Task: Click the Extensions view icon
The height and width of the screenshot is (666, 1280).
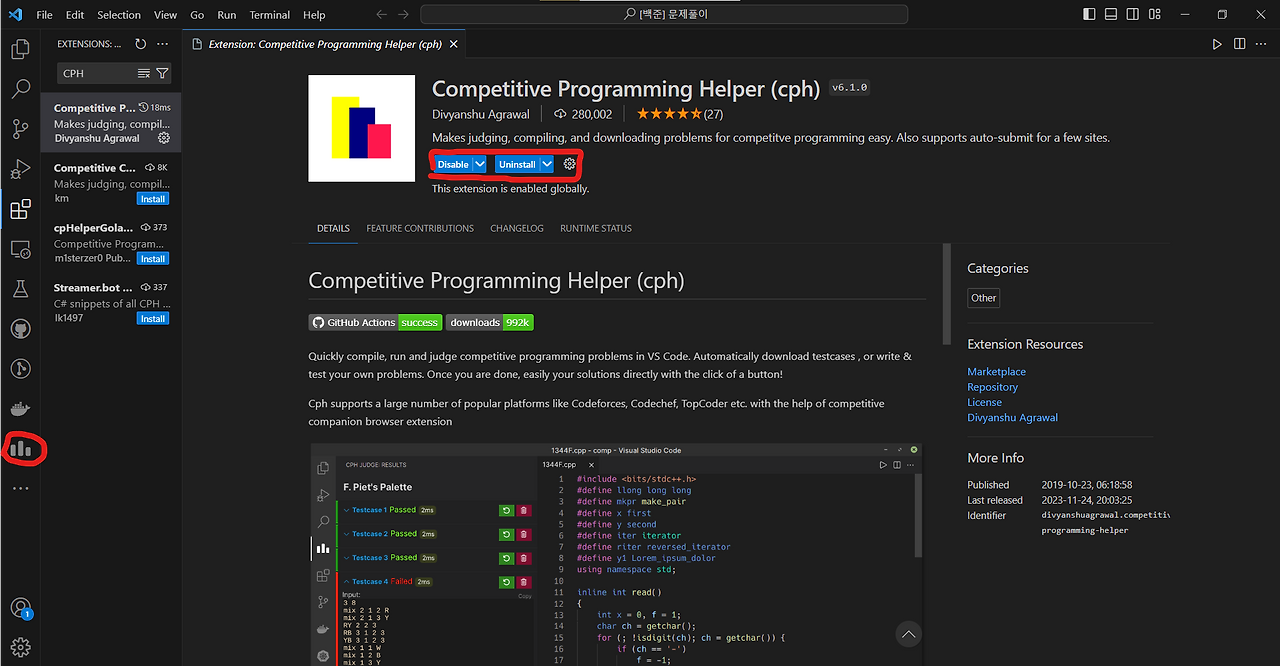Action: (x=20, y=209)
